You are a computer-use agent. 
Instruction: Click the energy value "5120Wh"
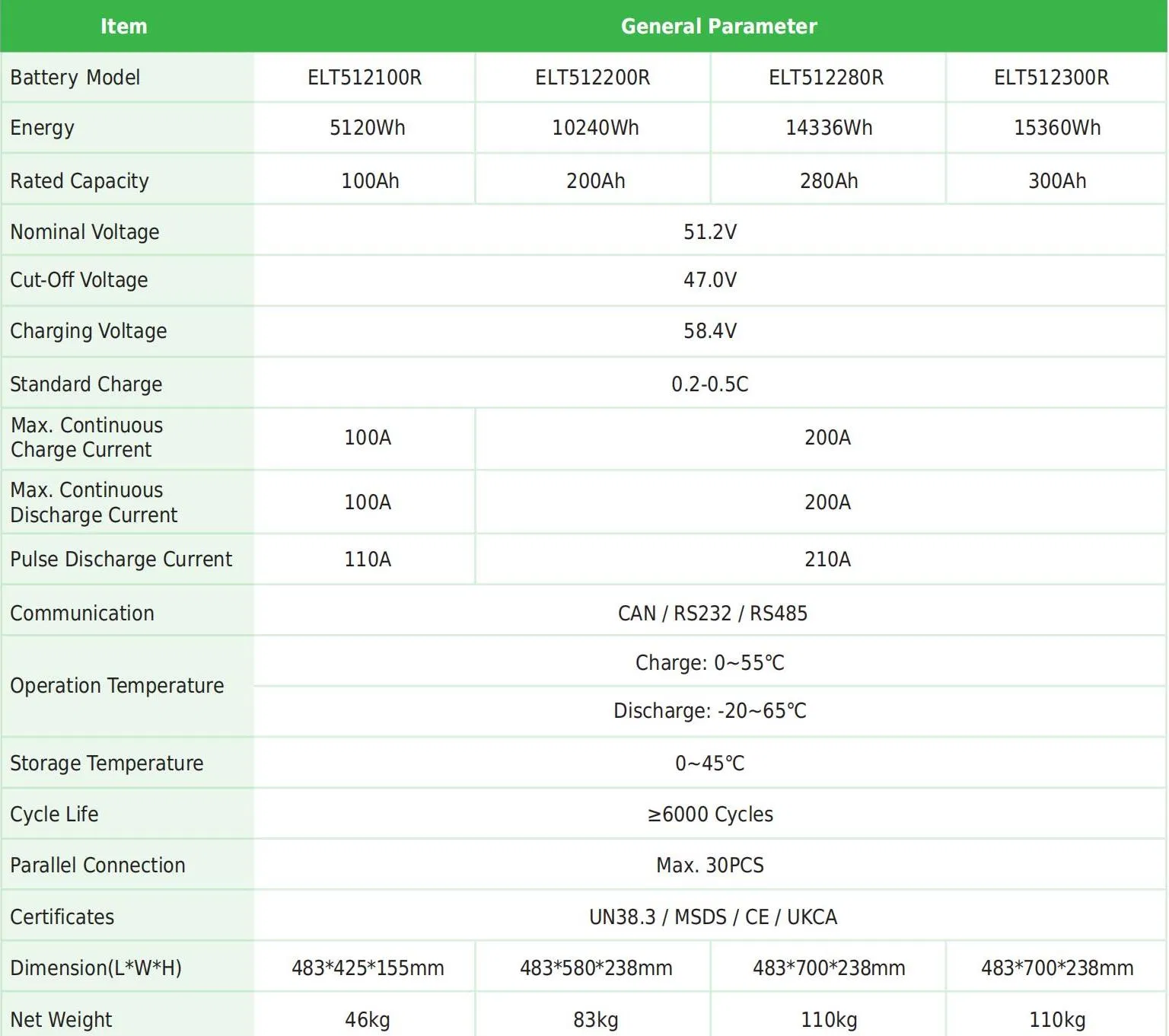tap(368, 128)
